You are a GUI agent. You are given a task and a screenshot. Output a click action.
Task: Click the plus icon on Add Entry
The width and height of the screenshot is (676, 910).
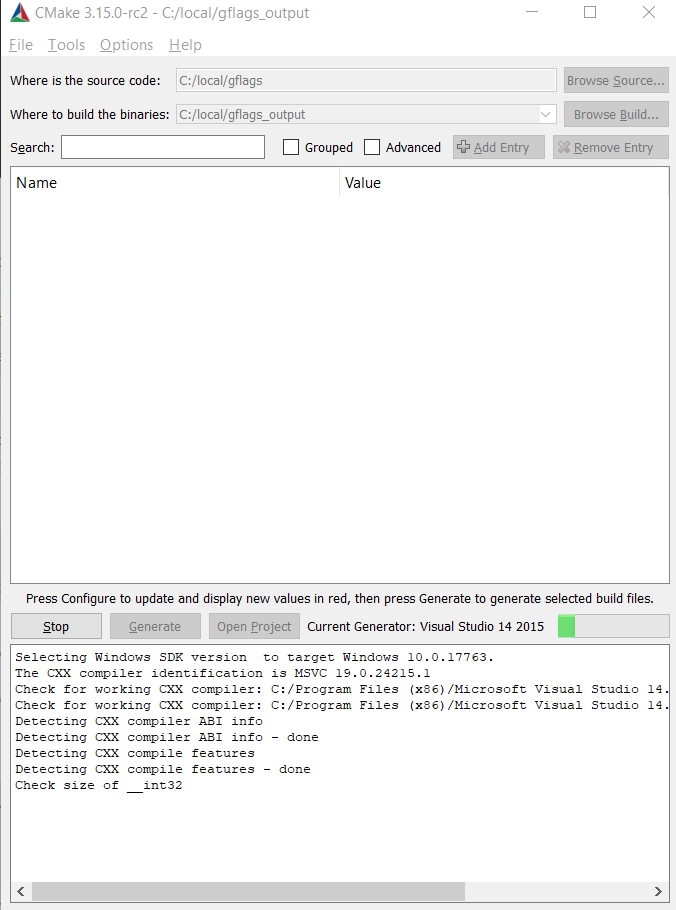pos(463,147)
